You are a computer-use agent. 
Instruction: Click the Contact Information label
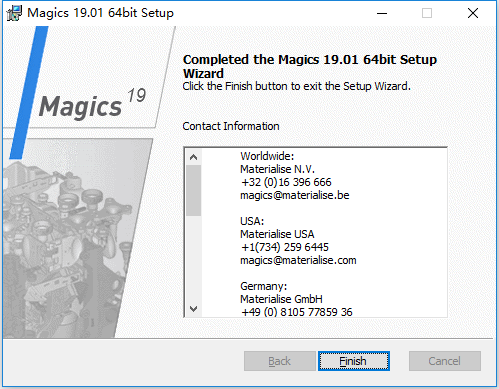tap(231, 126)
